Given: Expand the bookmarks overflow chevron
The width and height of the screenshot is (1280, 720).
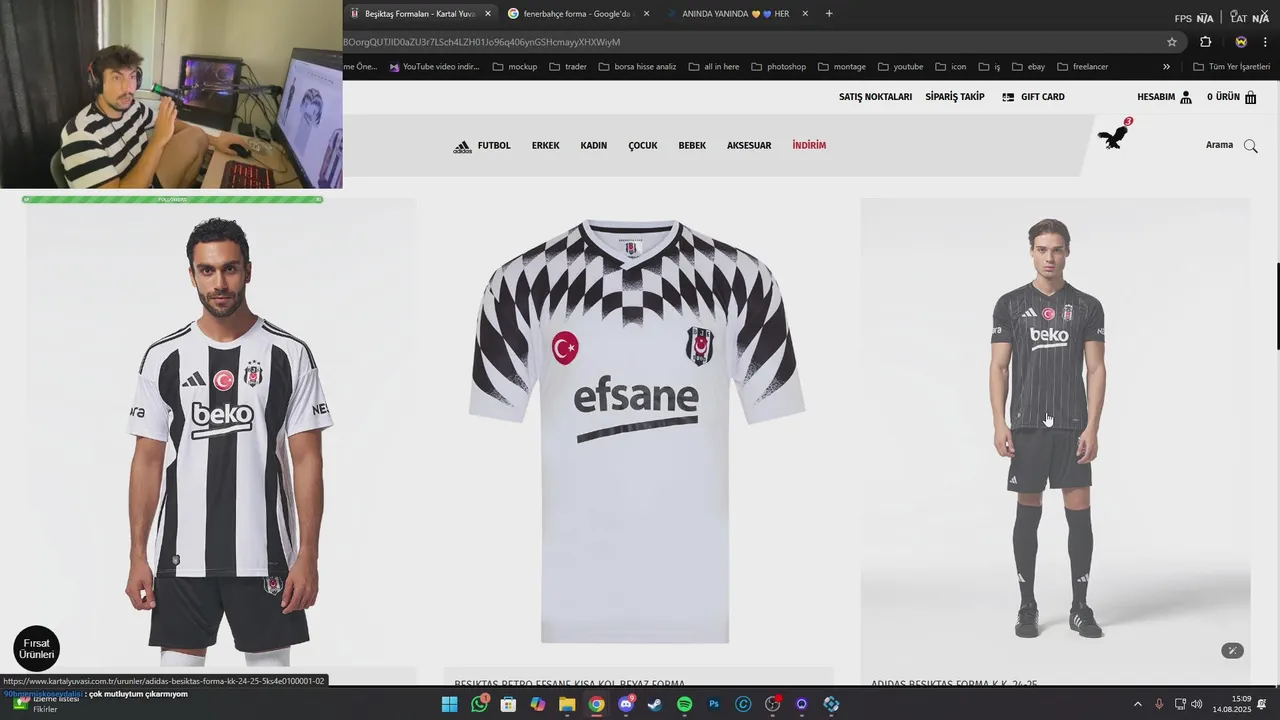Looking at the screenshot, I should 1166,67.
